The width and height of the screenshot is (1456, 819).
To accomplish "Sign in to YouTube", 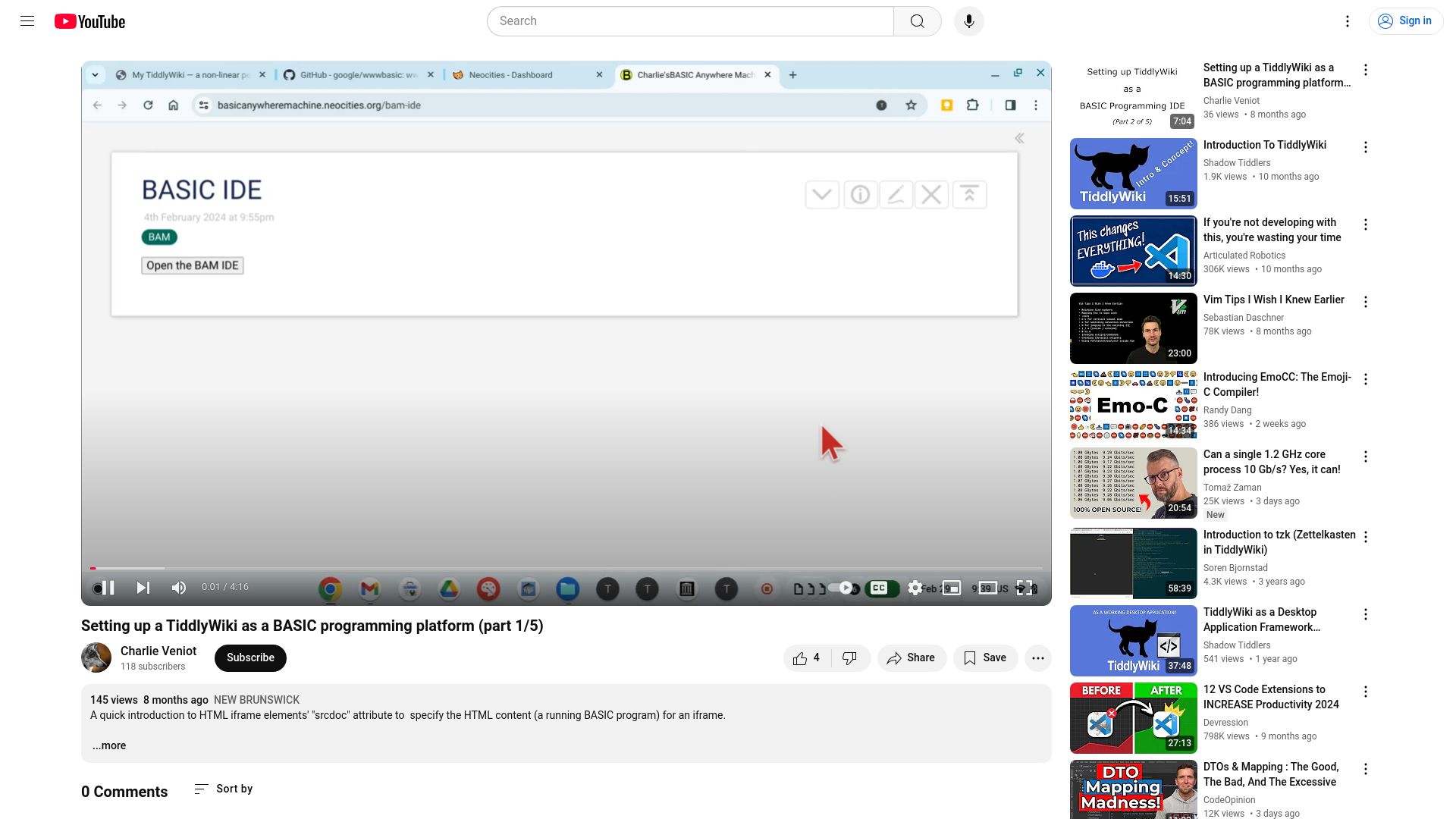I will [x=1406, y=21].
